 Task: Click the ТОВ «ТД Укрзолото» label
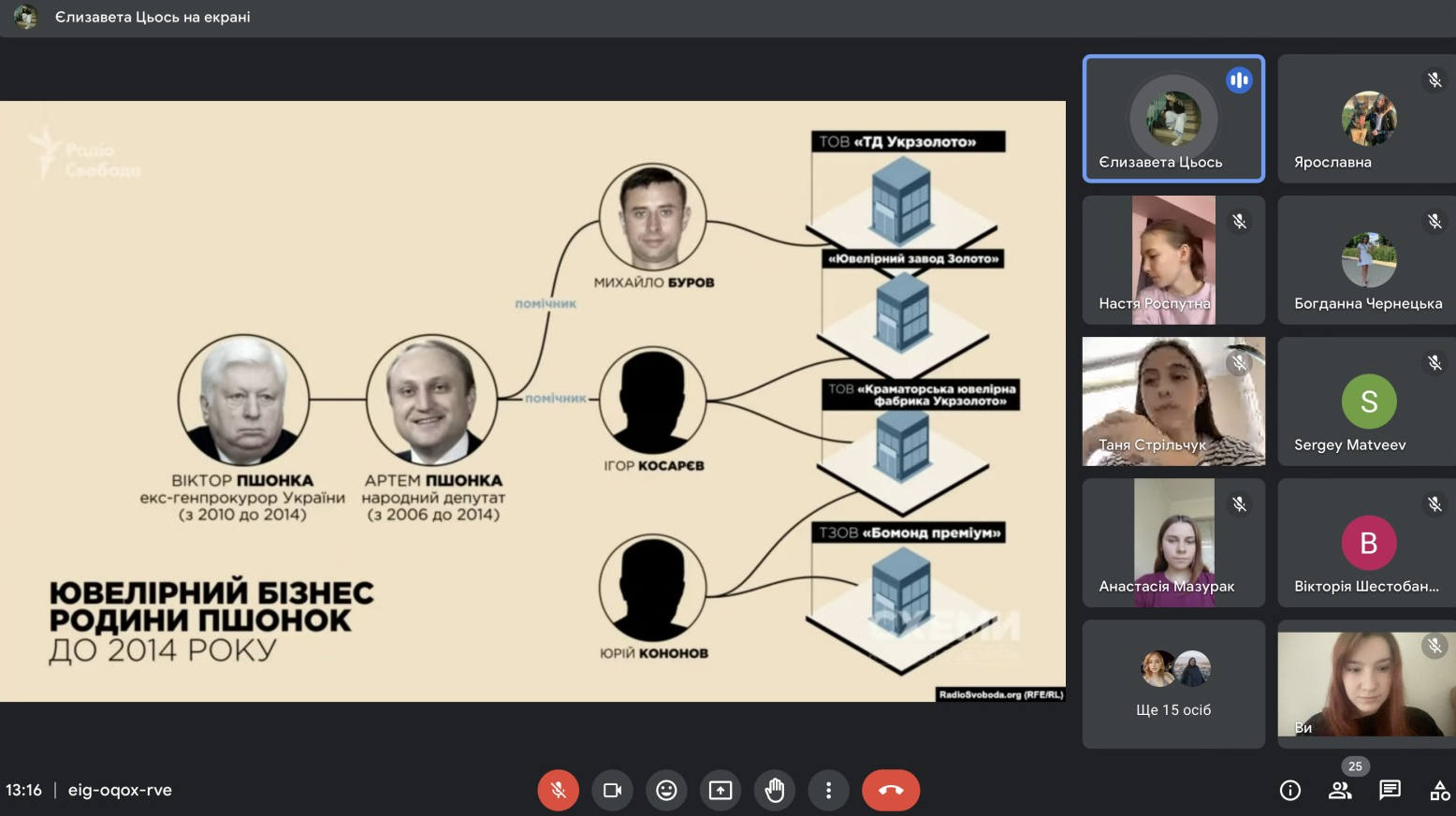[x=908, y=141]
